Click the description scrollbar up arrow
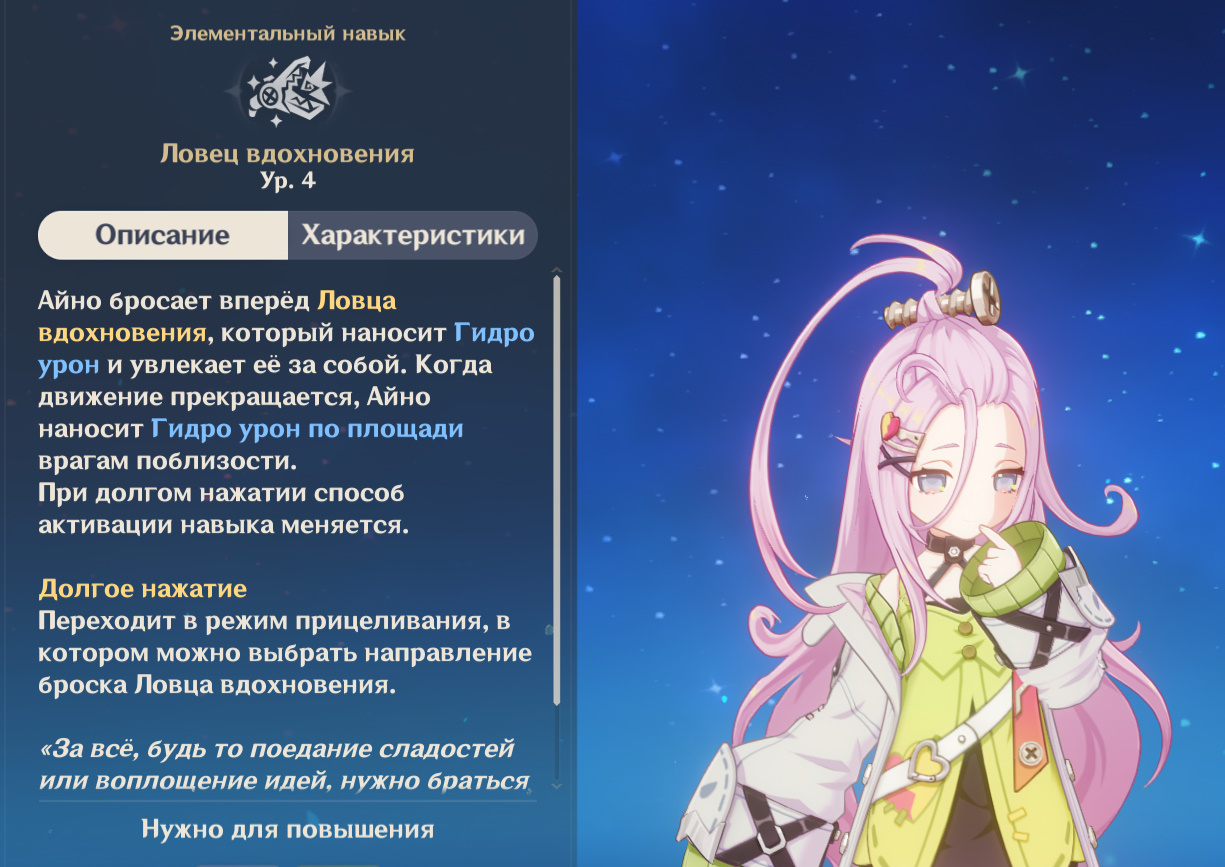The height and width of the screenshot is (867, 1225). [x=556, y=270]
